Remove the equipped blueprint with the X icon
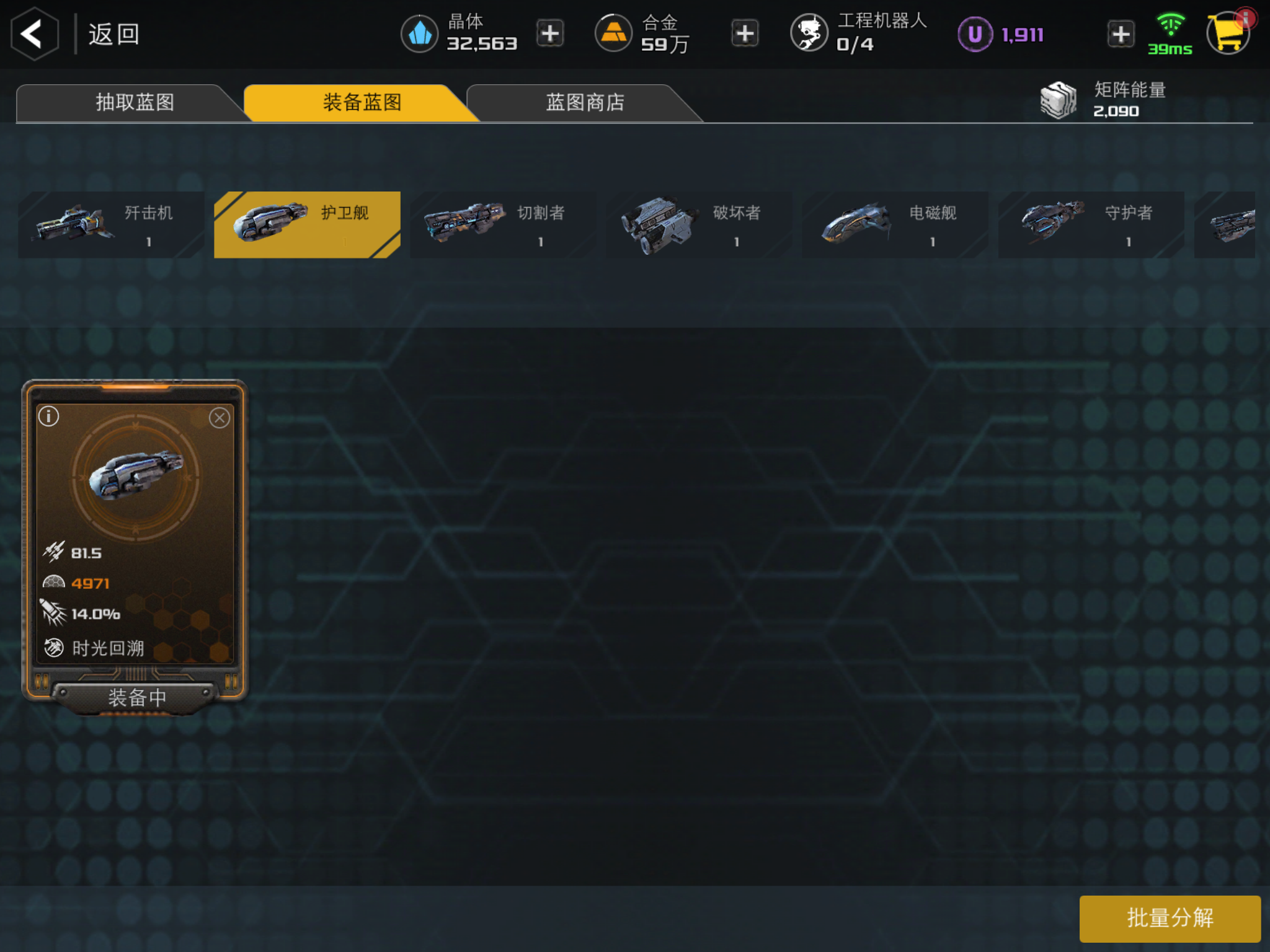This screenshot has height=952, width=1270. point(220,418)
